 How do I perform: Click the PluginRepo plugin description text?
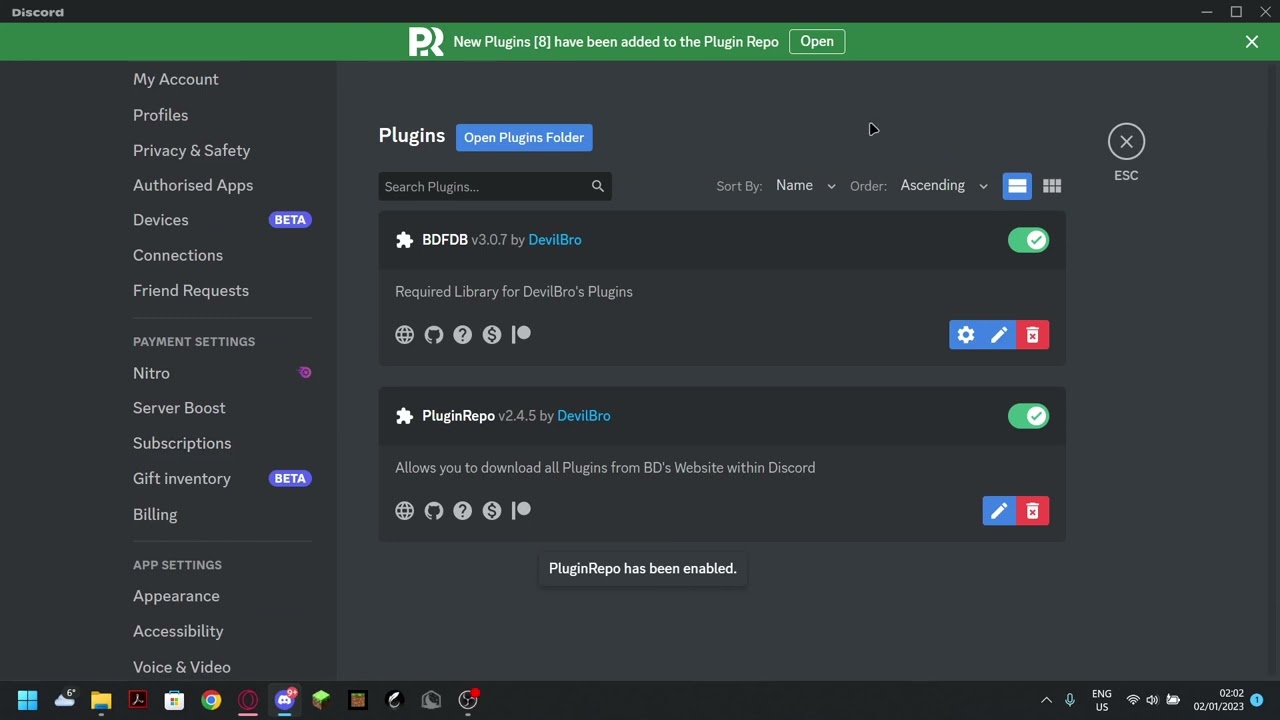tap(605, 468)
